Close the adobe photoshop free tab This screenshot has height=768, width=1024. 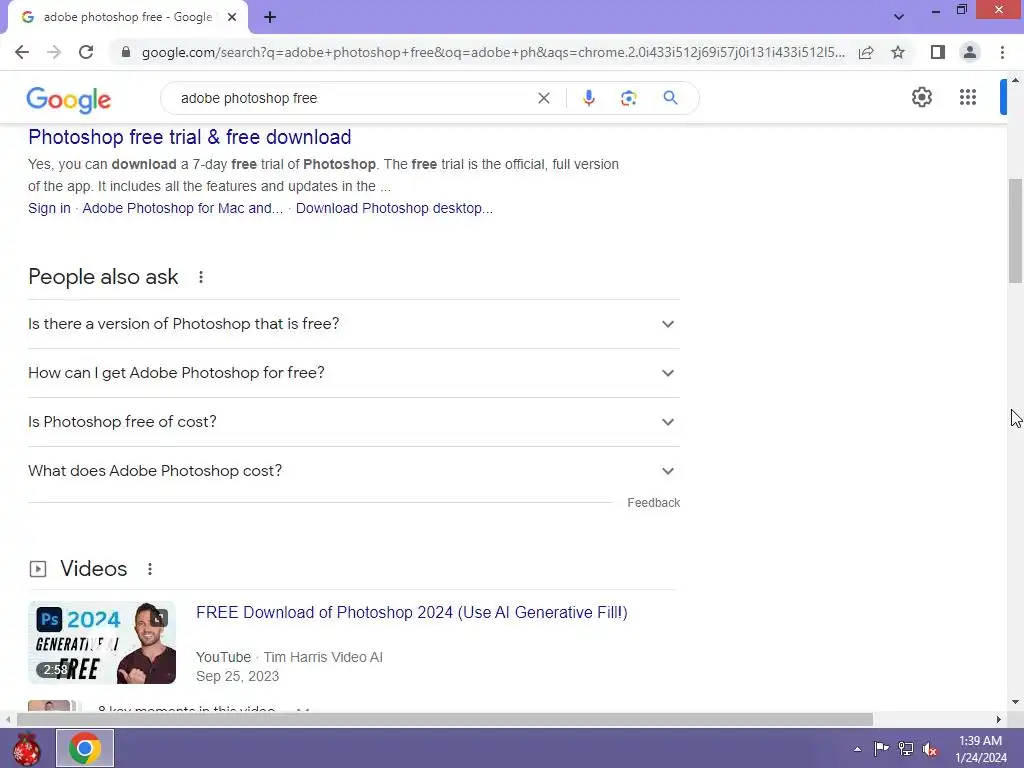click(231, 17)
